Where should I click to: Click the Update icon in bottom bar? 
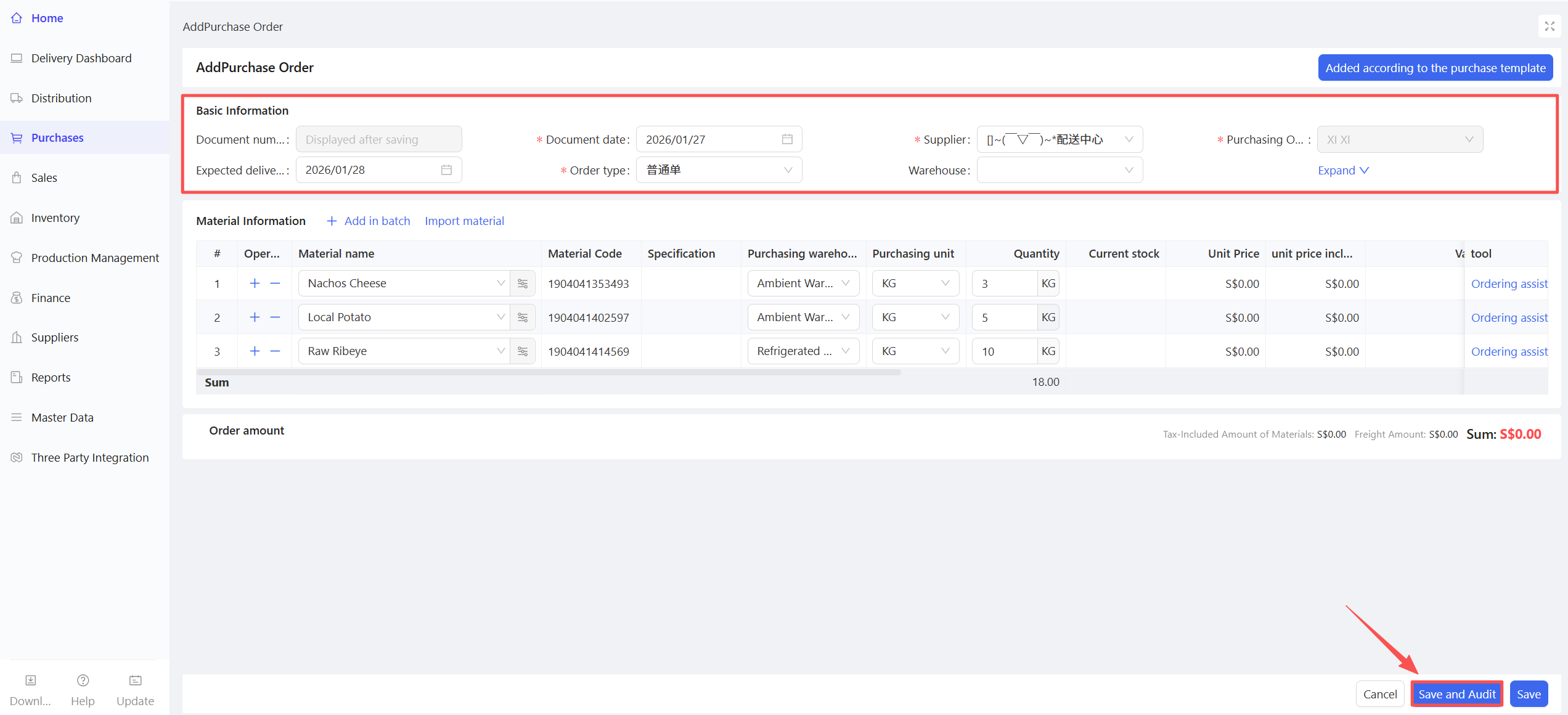tap(135, 680)
